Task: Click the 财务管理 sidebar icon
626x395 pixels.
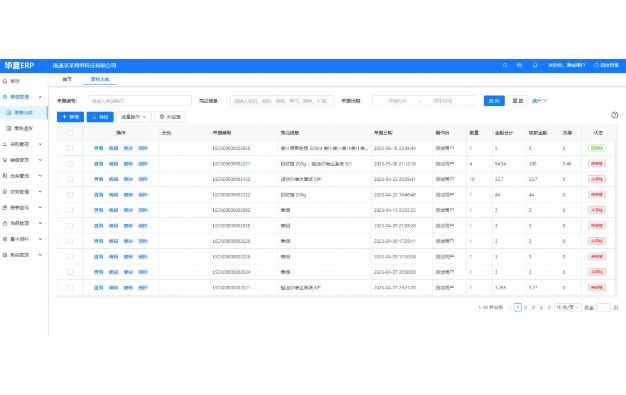Action: pos(5,192)
